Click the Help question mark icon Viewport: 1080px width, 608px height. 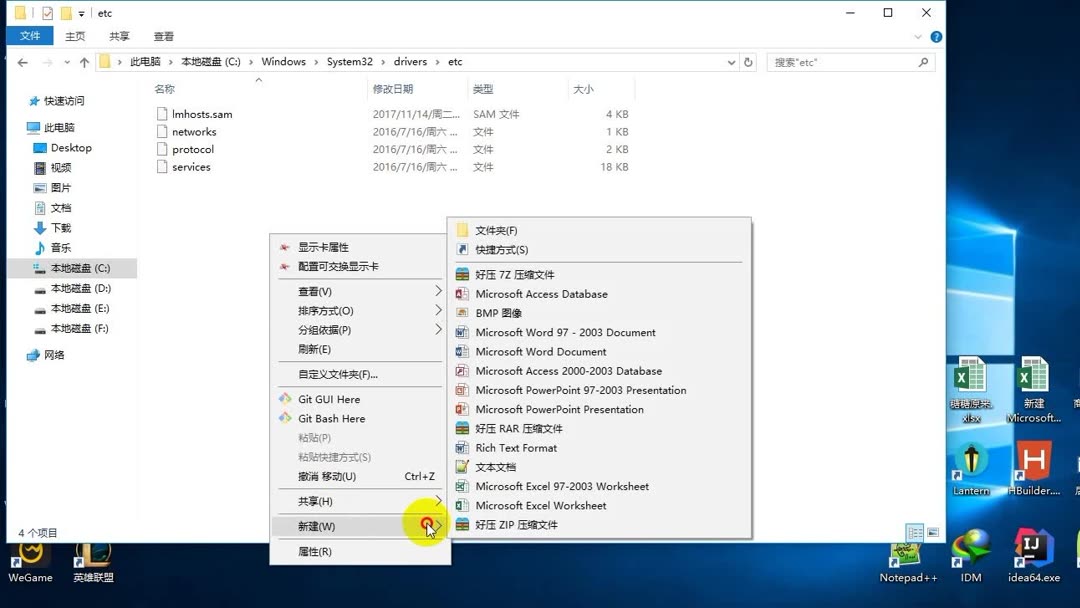[x=935, y=36]
